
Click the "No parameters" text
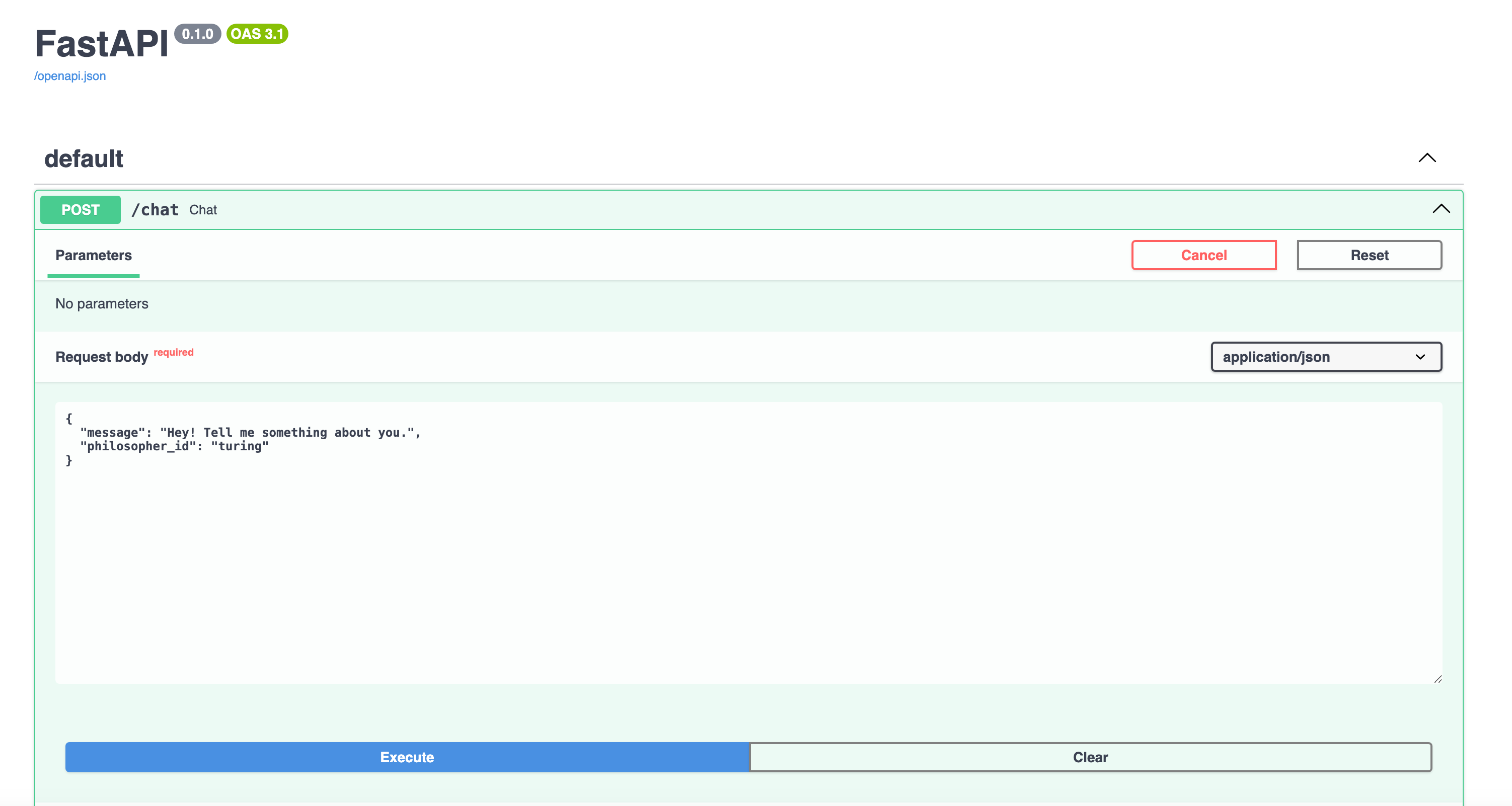click(102, 304)
